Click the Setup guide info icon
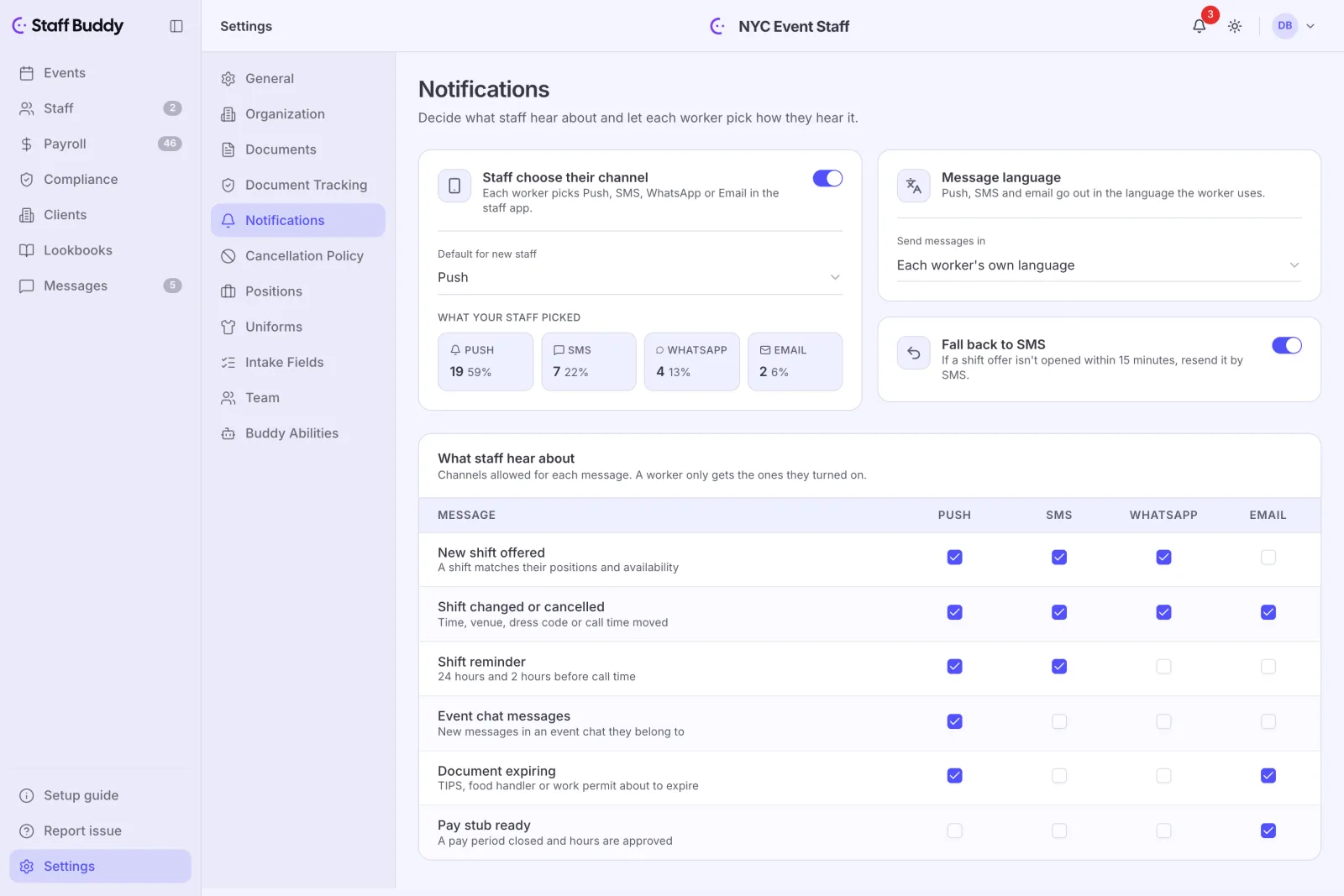Image resolution: width=1344 pixels, height=896 pixels. 27,795
